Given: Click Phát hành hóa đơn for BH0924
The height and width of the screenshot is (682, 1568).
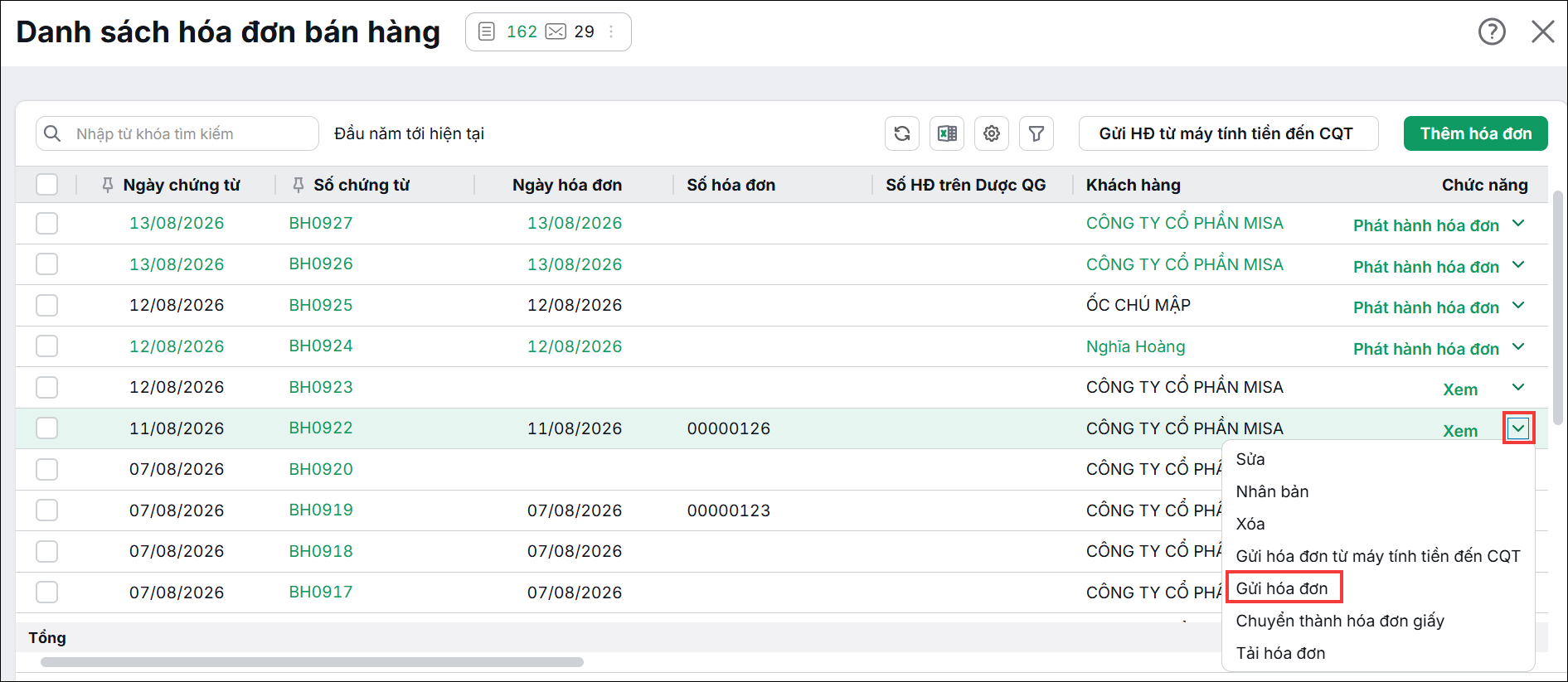Looking at the screenshot, I should tap(1426, 349).
